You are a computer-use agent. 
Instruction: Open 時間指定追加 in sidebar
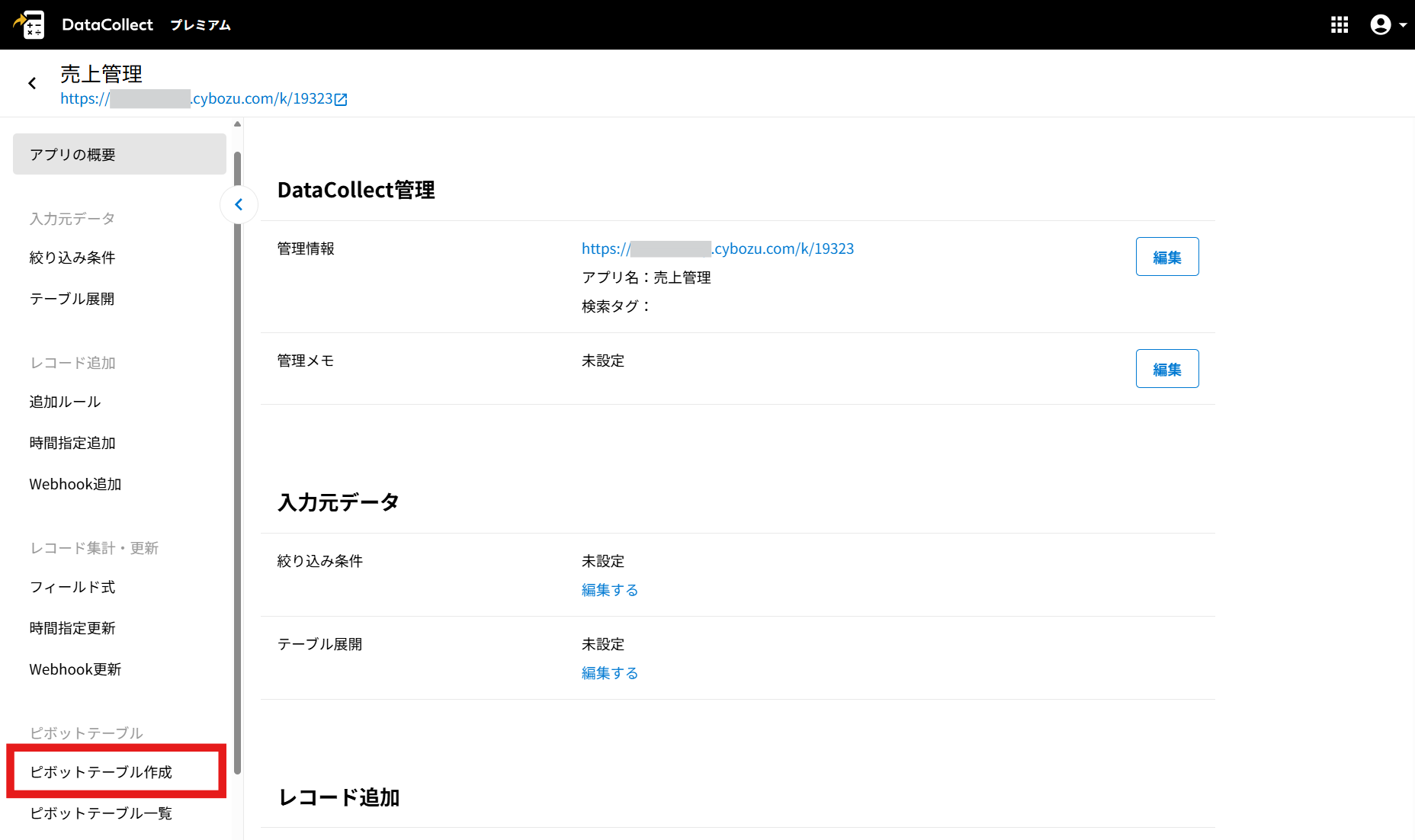point(72,443)
